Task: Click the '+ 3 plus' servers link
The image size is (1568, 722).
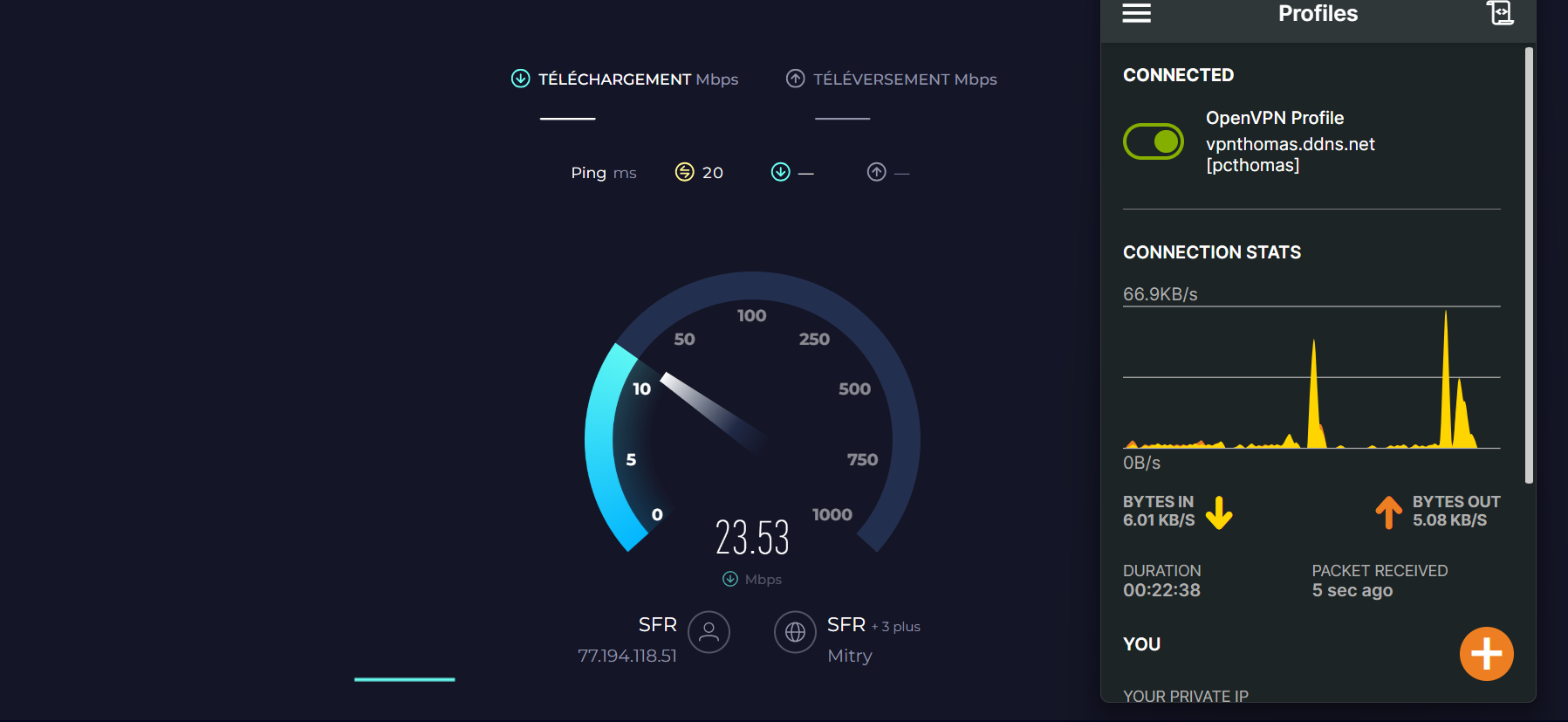Action: (x=896, y=627)
